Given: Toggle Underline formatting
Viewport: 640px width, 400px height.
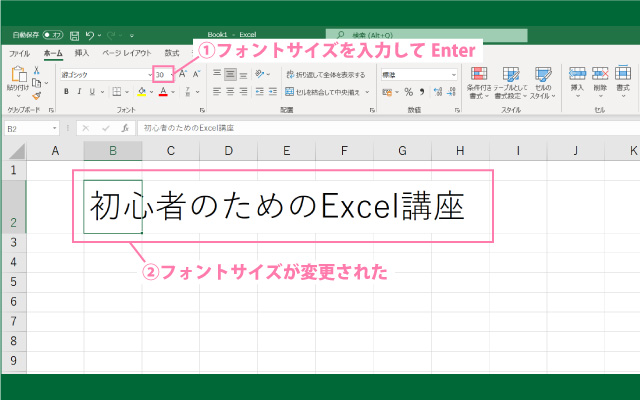Looking at the screenshot, I should pyautogui.click(x=92, y=92).
